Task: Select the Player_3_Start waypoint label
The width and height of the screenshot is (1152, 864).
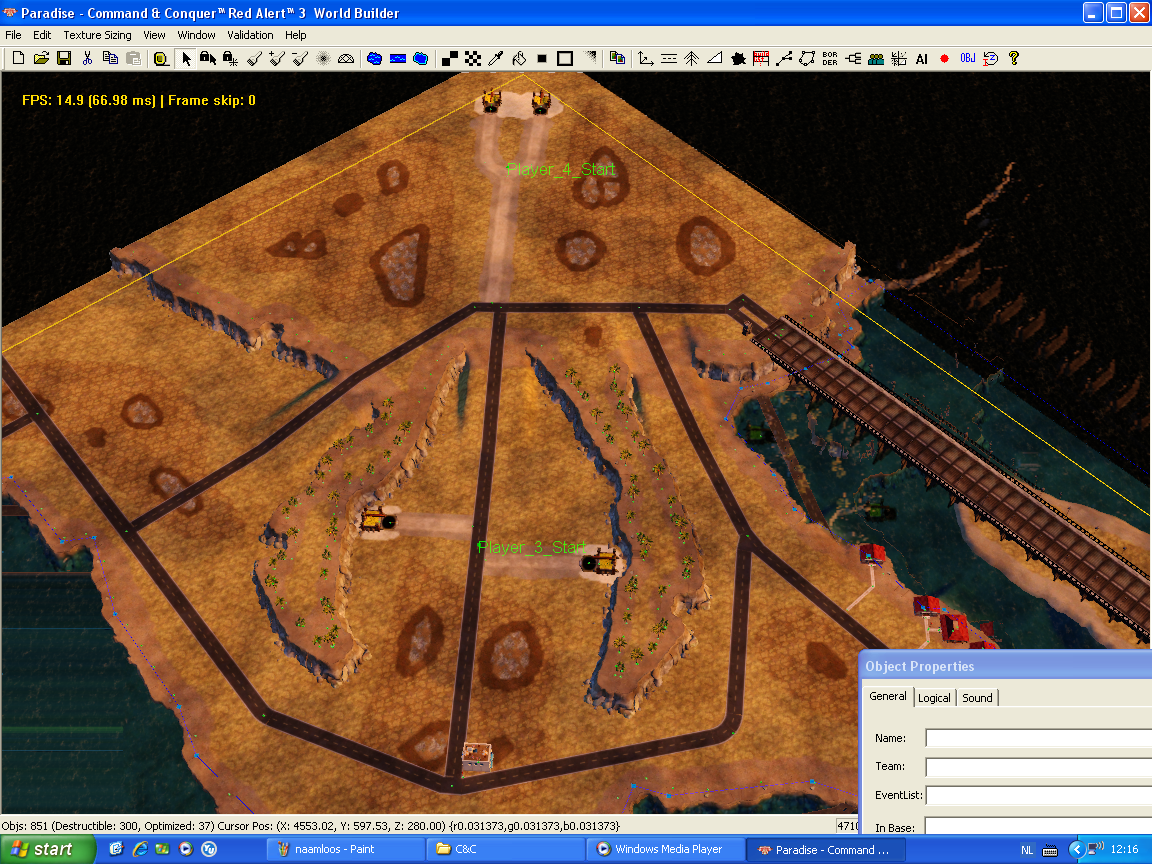Action: point(532,547)
